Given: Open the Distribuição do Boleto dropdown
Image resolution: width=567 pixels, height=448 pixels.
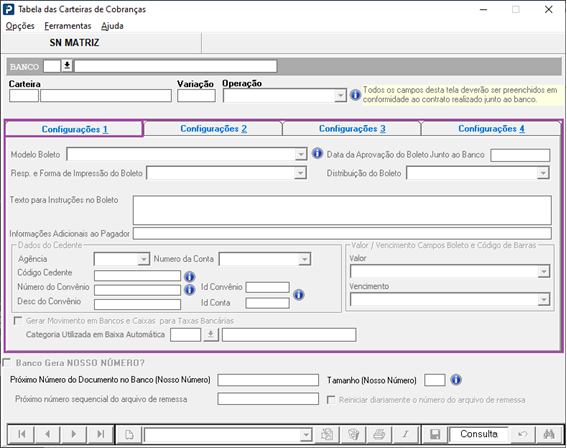Looking at the screenshot, I should [543, 173].
